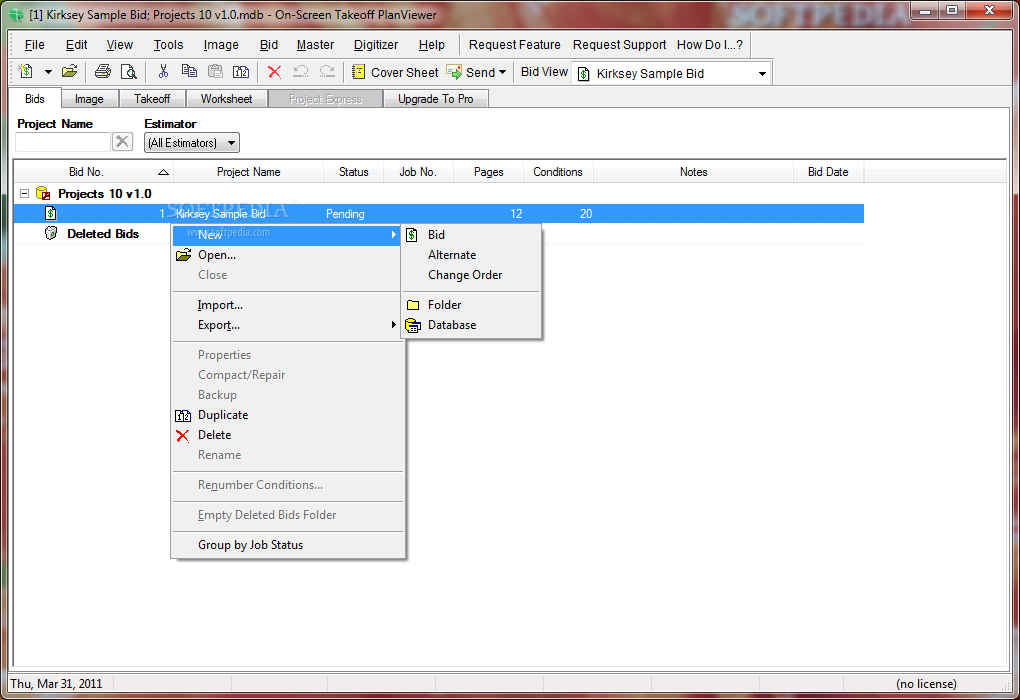Expand the Export... submenu arrow entry
1020x700 pixels.
tap(288, 325)
